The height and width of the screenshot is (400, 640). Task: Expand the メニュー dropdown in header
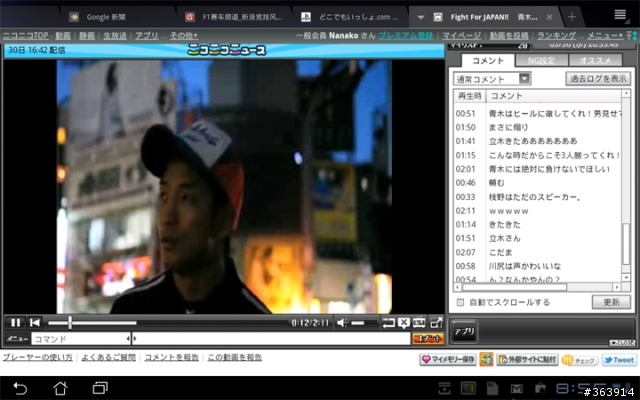click(x=604, y=36)
